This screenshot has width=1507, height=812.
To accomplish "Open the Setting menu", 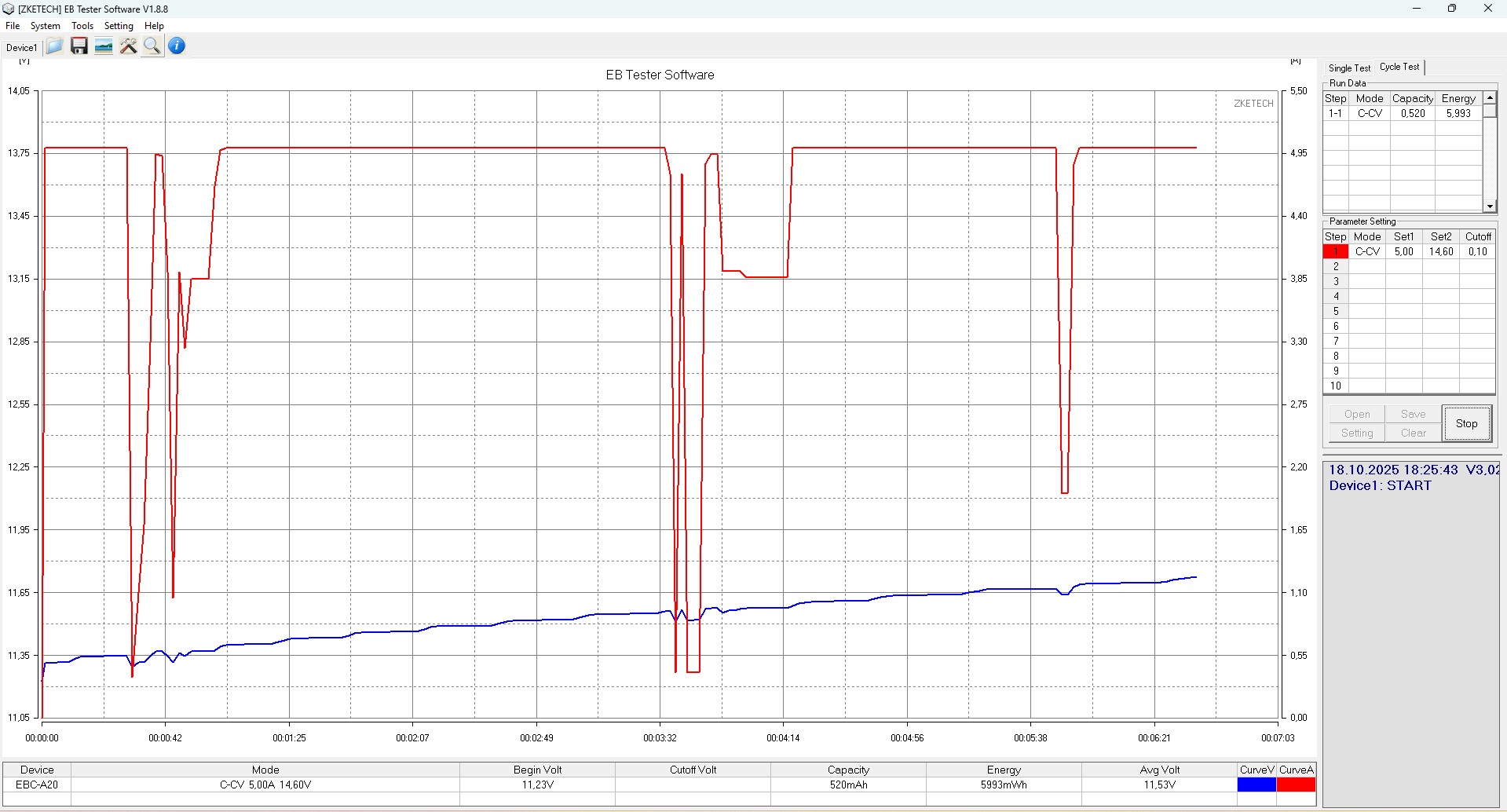I will point(119,26).
